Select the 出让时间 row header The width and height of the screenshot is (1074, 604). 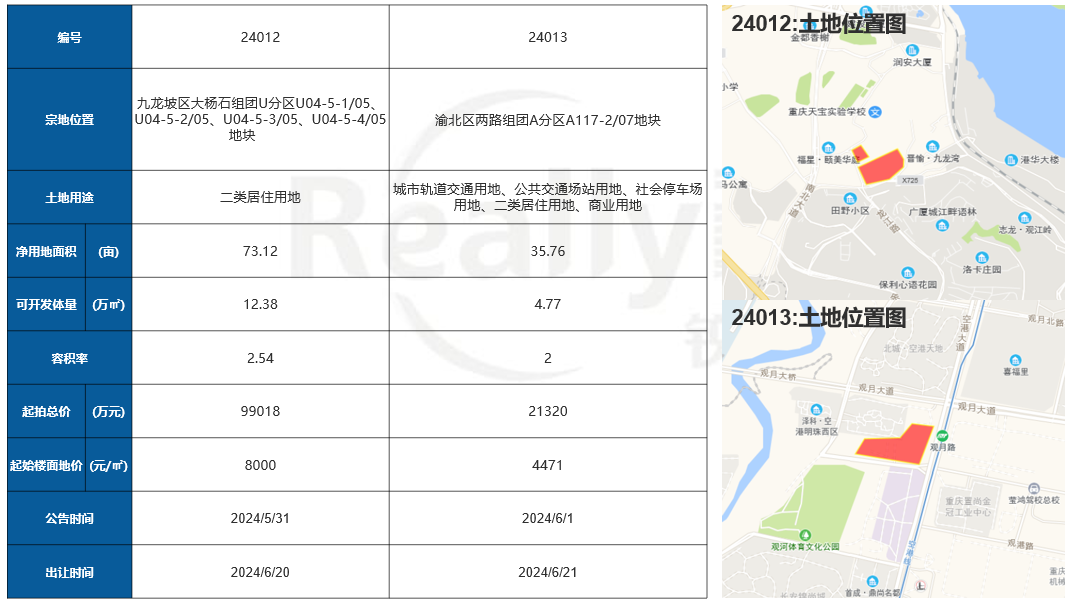click(69, 572)
